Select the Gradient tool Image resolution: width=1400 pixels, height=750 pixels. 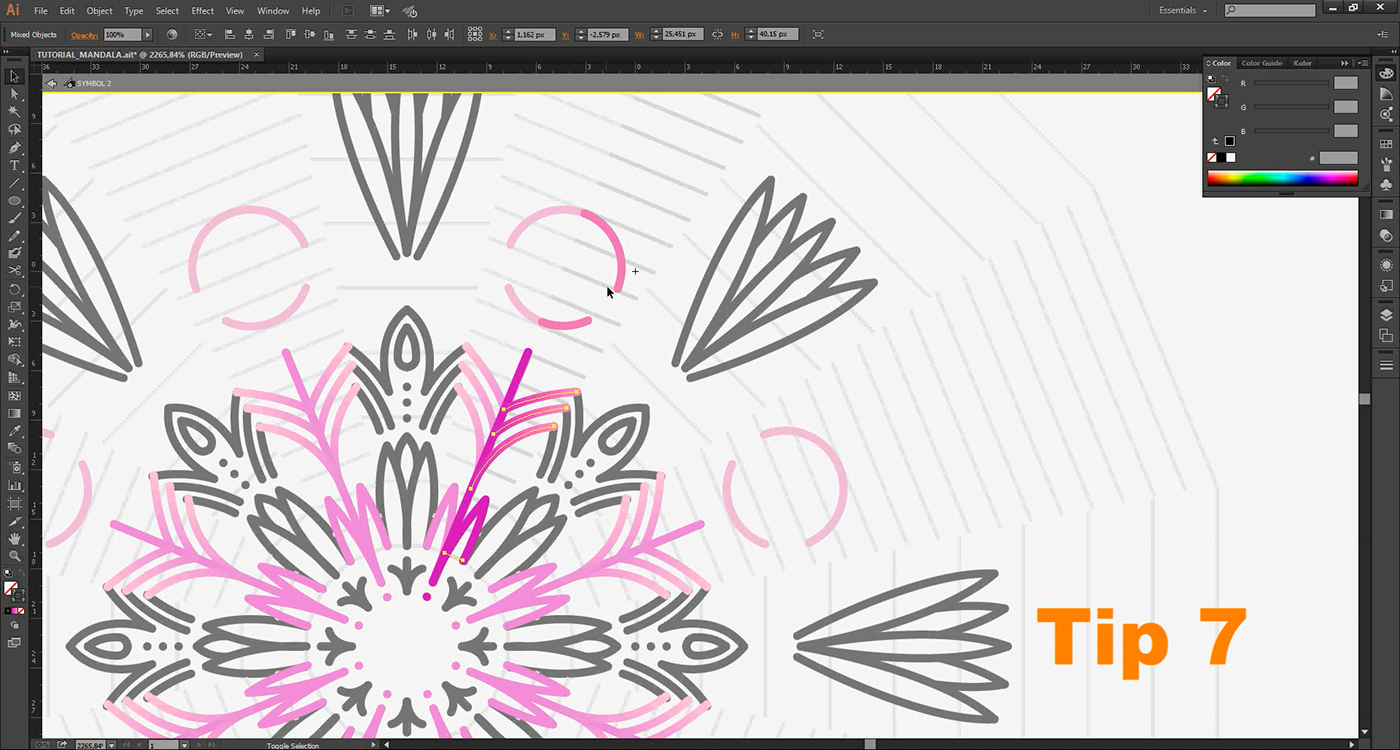click(x=15, y=414)
